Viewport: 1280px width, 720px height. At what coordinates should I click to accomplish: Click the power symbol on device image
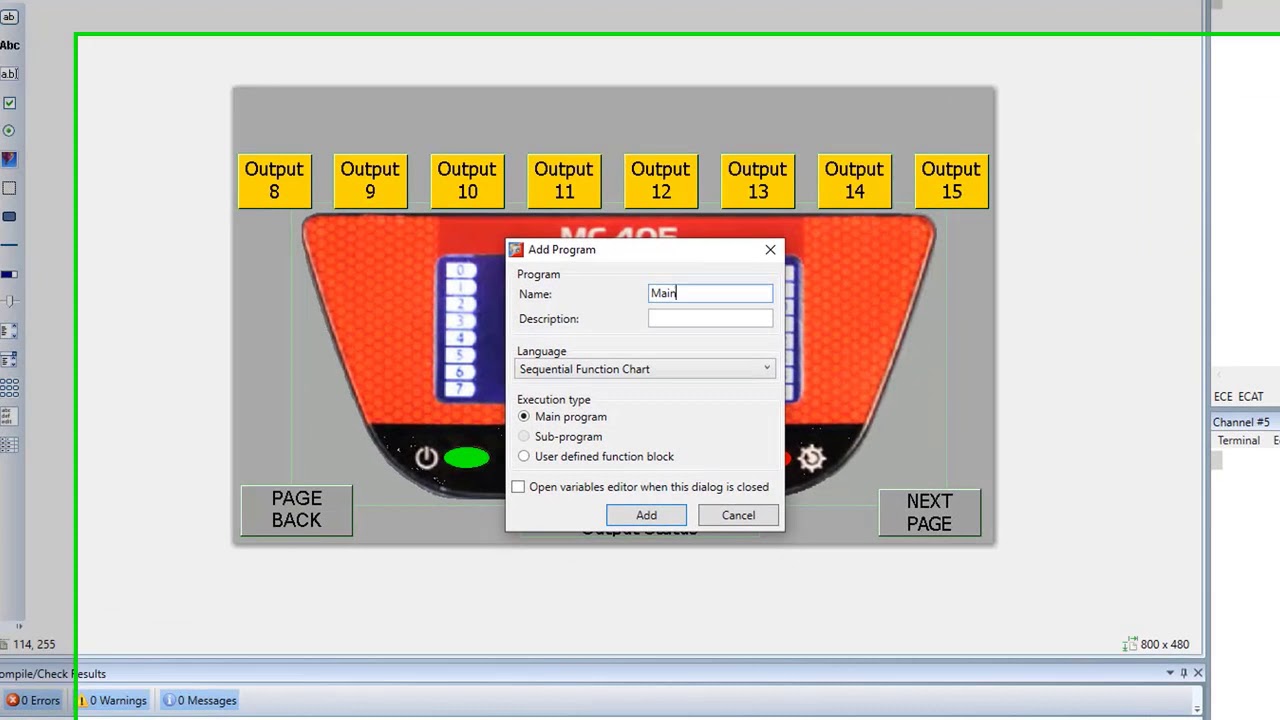tap(427, 458)
